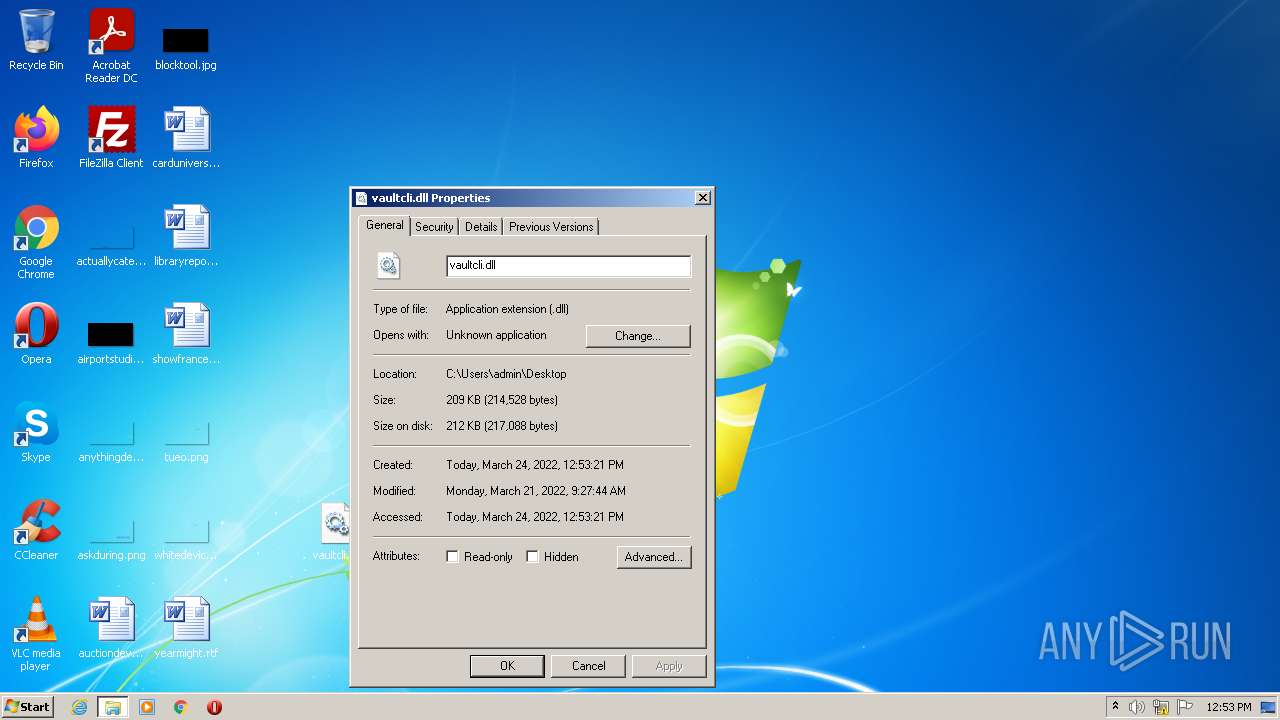Switch to the Security tab
The width and height of the screenshot is (1280, 720).
click(434, 227)
